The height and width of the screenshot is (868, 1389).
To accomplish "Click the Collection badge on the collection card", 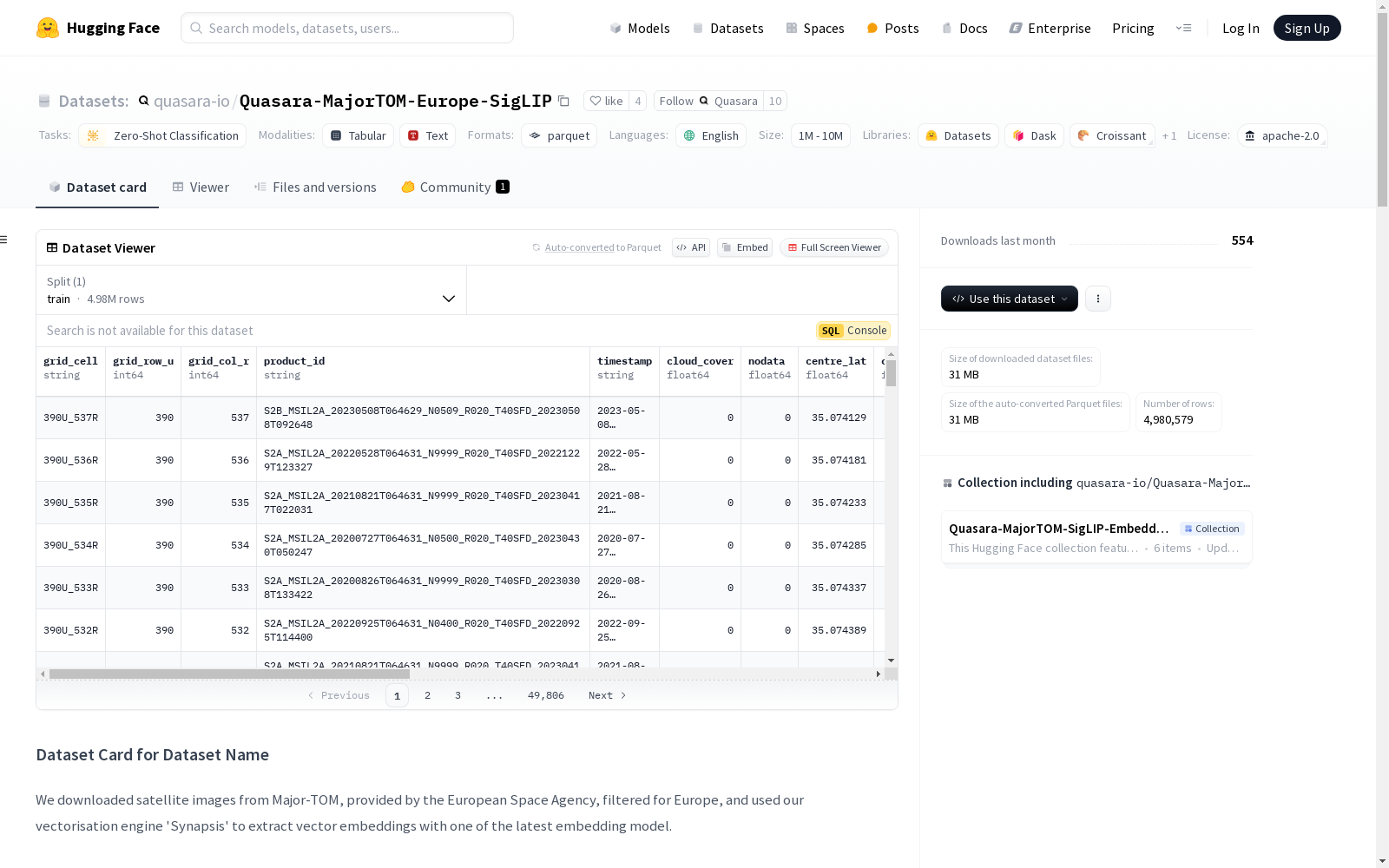I will (x=1212, y=529).
